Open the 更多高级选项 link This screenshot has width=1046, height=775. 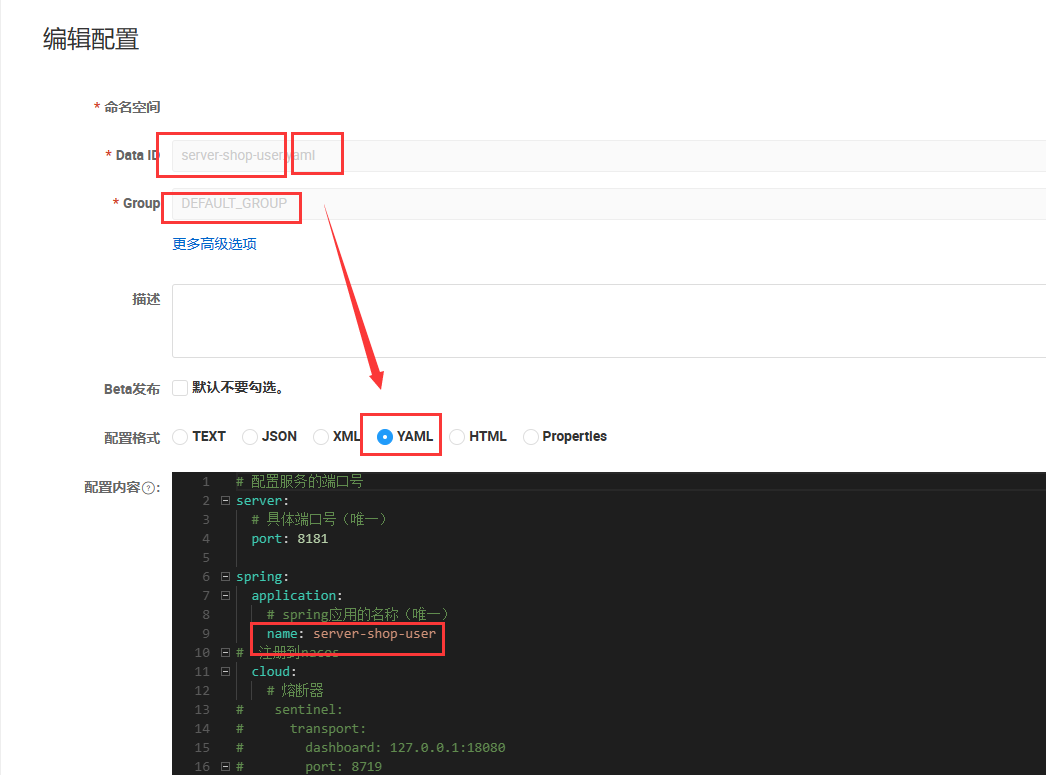coord(214,244)
